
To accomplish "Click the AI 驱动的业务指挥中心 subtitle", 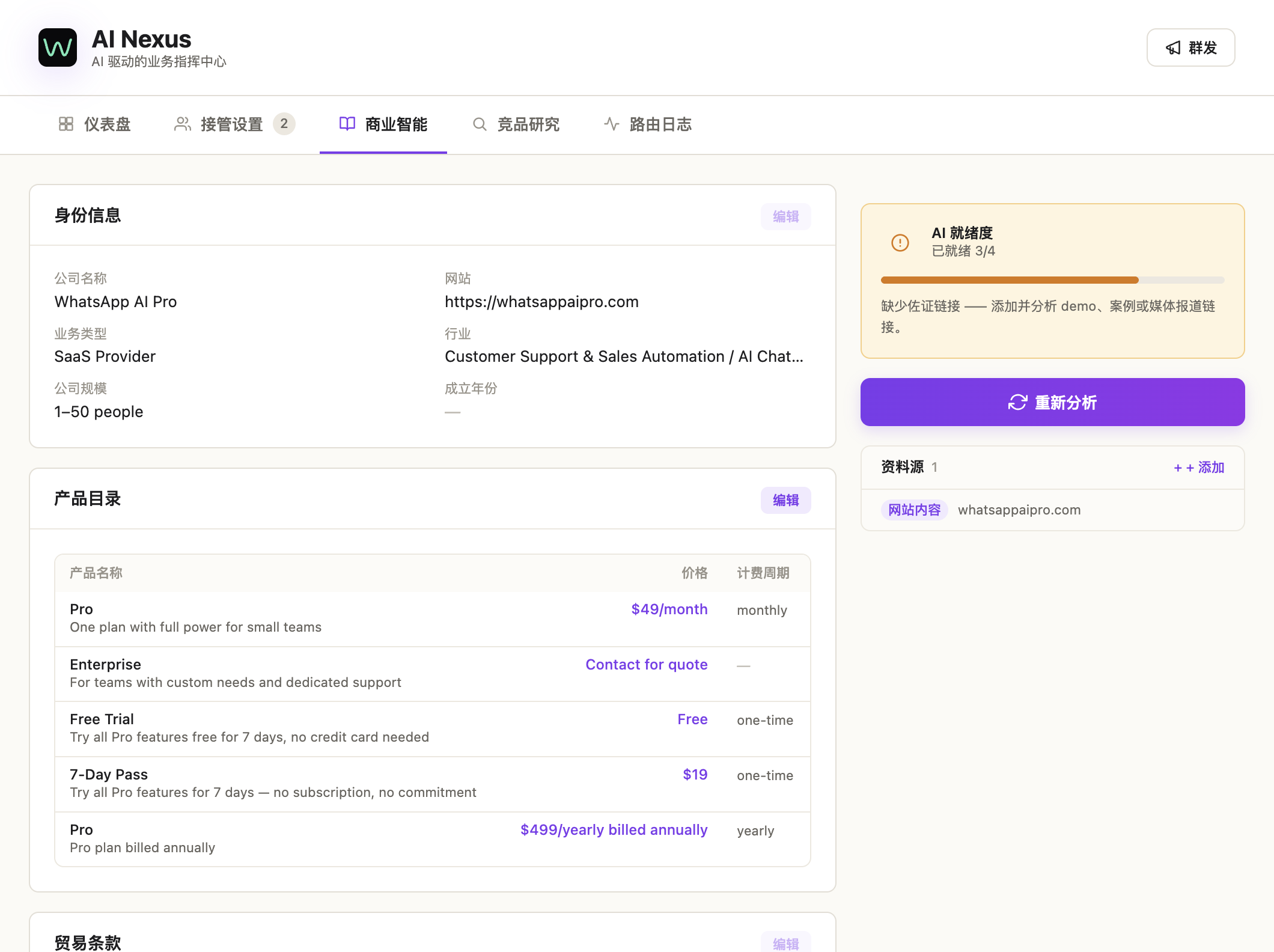I will (x=159, y=61).
